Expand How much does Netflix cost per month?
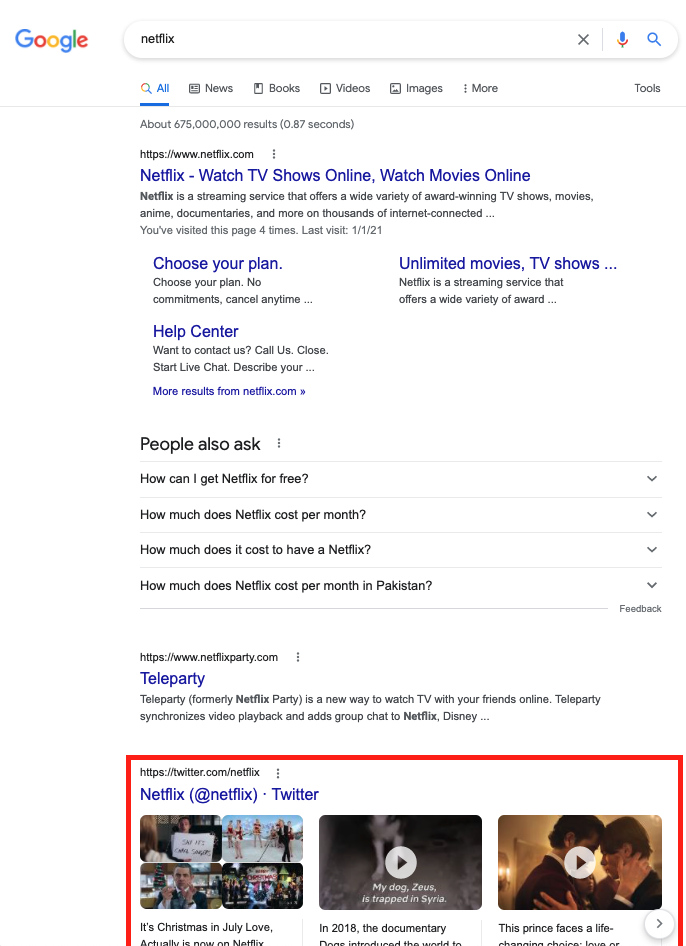The image size is (686, 946). (401, 515)
